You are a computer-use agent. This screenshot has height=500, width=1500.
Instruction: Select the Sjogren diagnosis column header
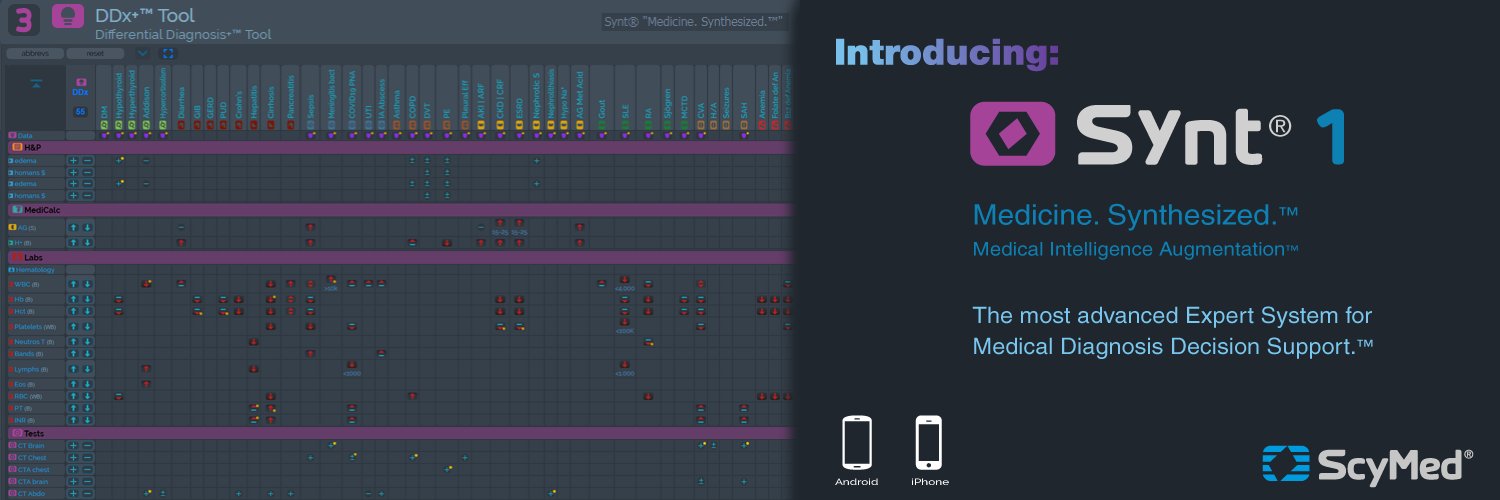(667, 98)
